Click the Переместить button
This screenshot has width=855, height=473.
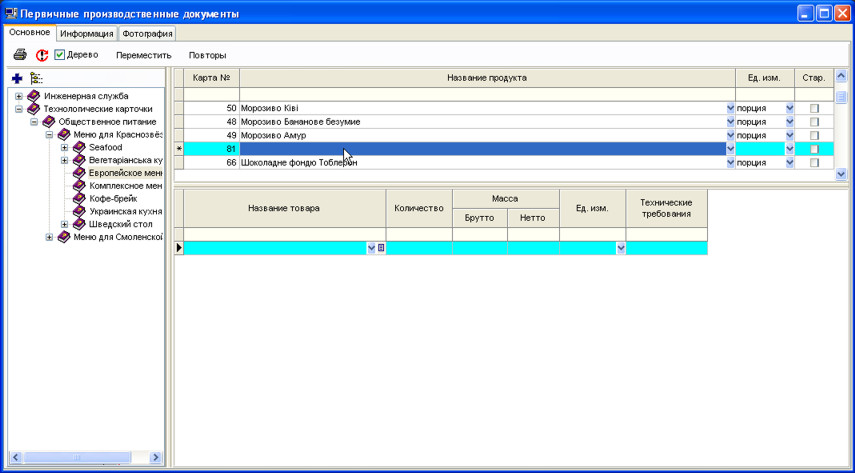(x=144, y=55)
